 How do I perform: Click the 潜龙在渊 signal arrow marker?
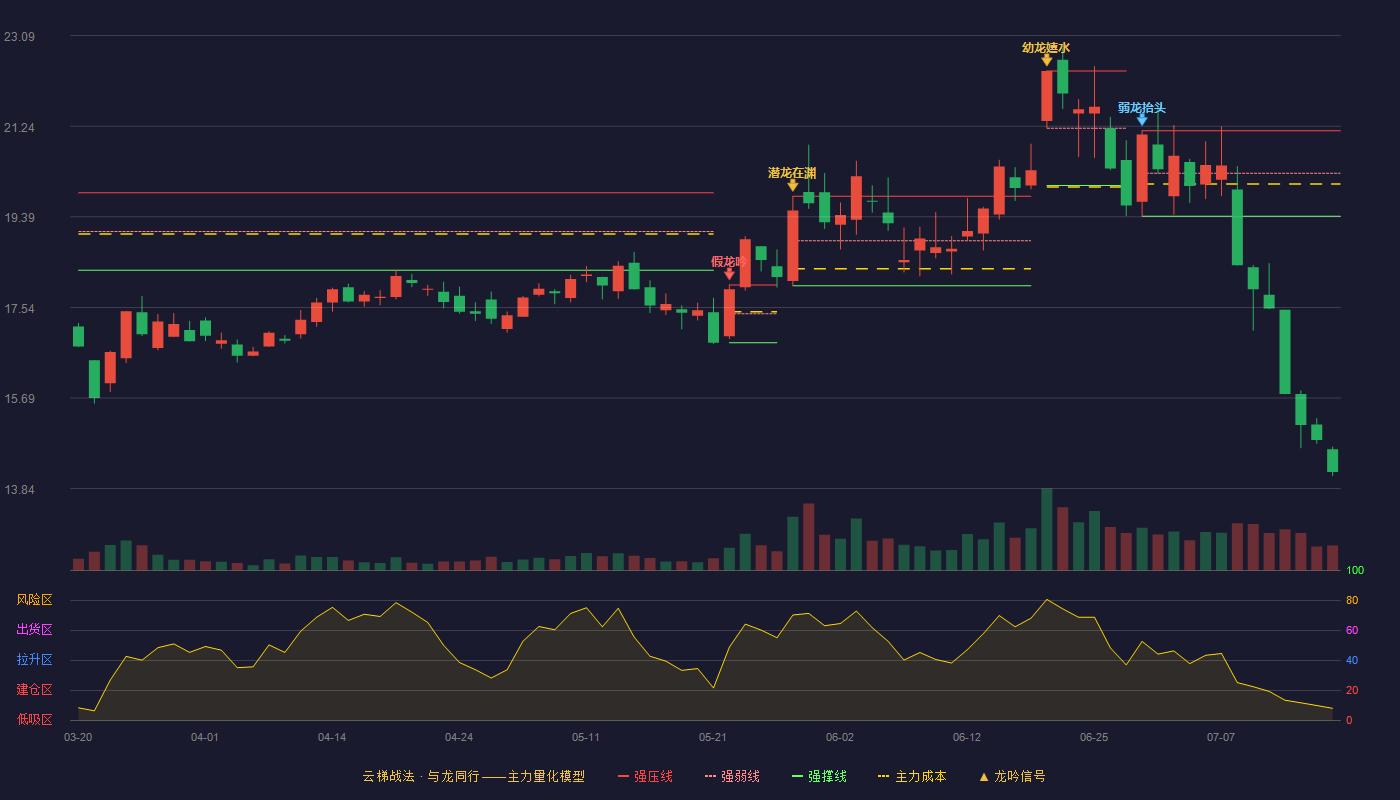click(793, 185)
